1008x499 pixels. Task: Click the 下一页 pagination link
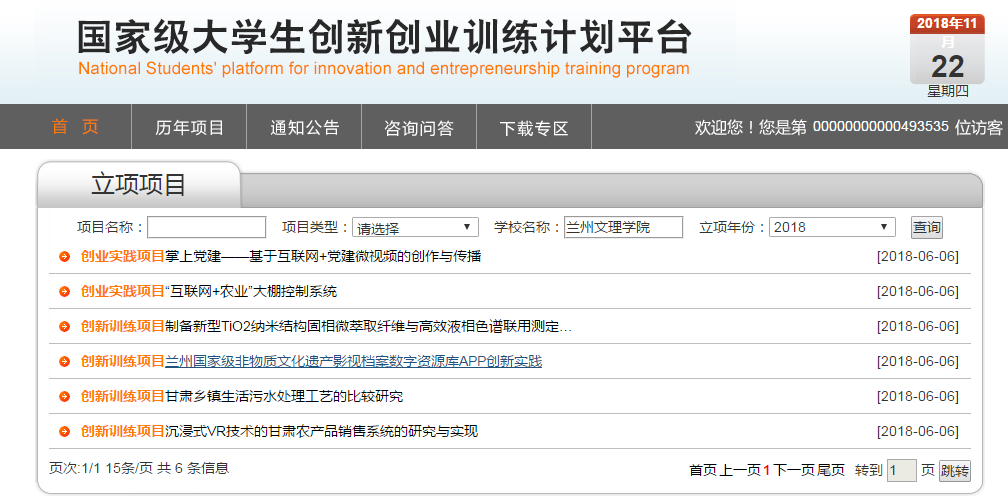(x=793, y=470)
